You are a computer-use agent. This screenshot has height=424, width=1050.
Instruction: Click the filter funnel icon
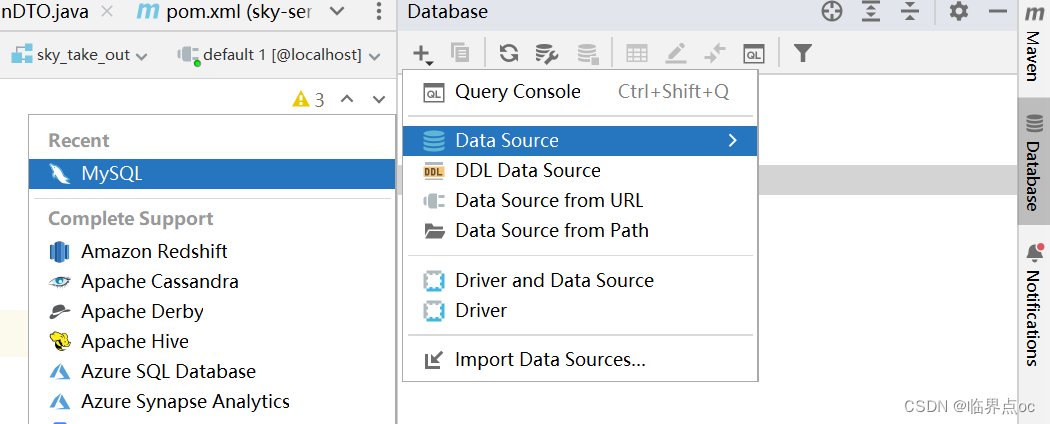click(x=802, y=54)
